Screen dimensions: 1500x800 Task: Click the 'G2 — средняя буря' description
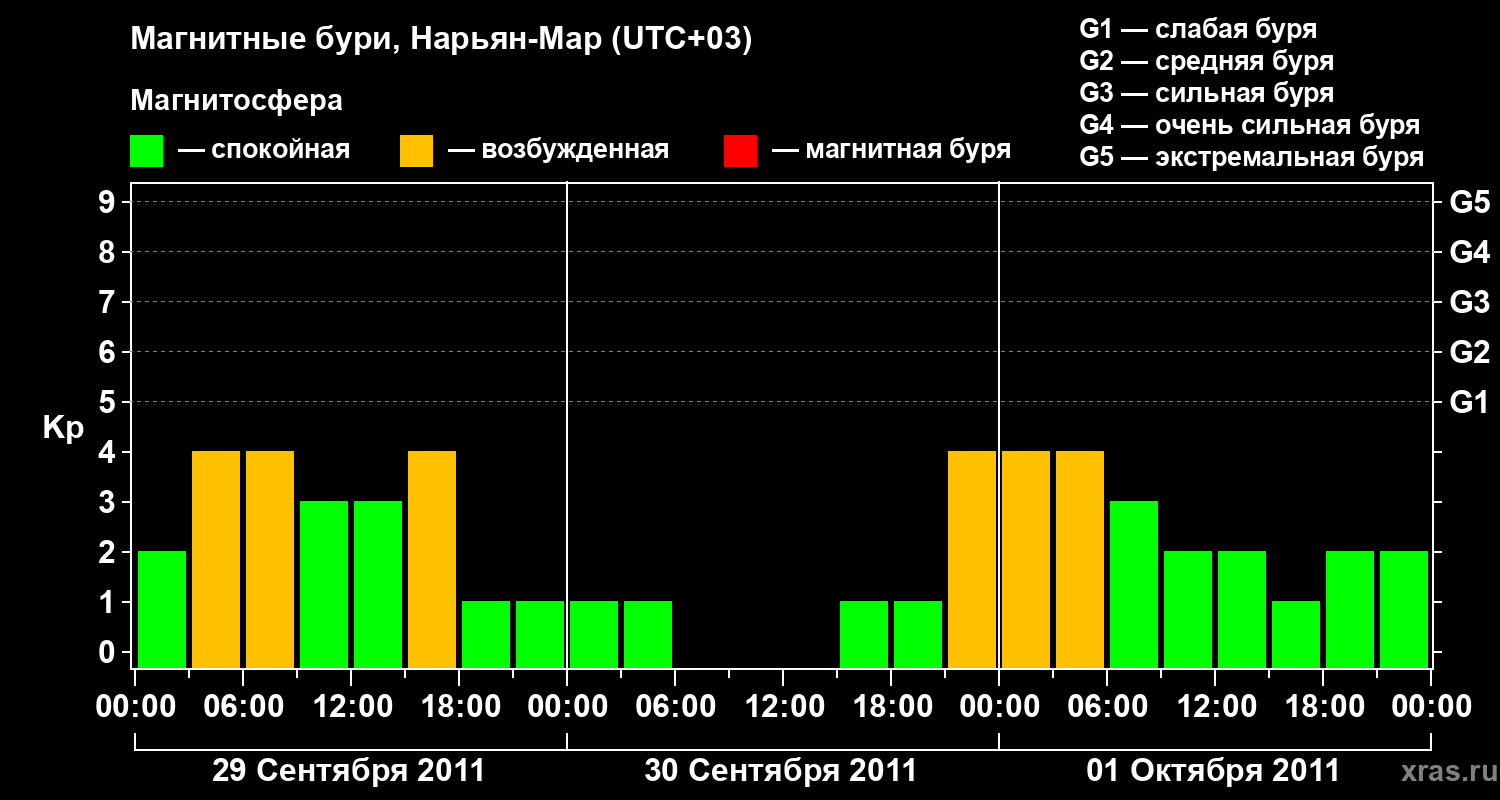[x=1206, y=60]
